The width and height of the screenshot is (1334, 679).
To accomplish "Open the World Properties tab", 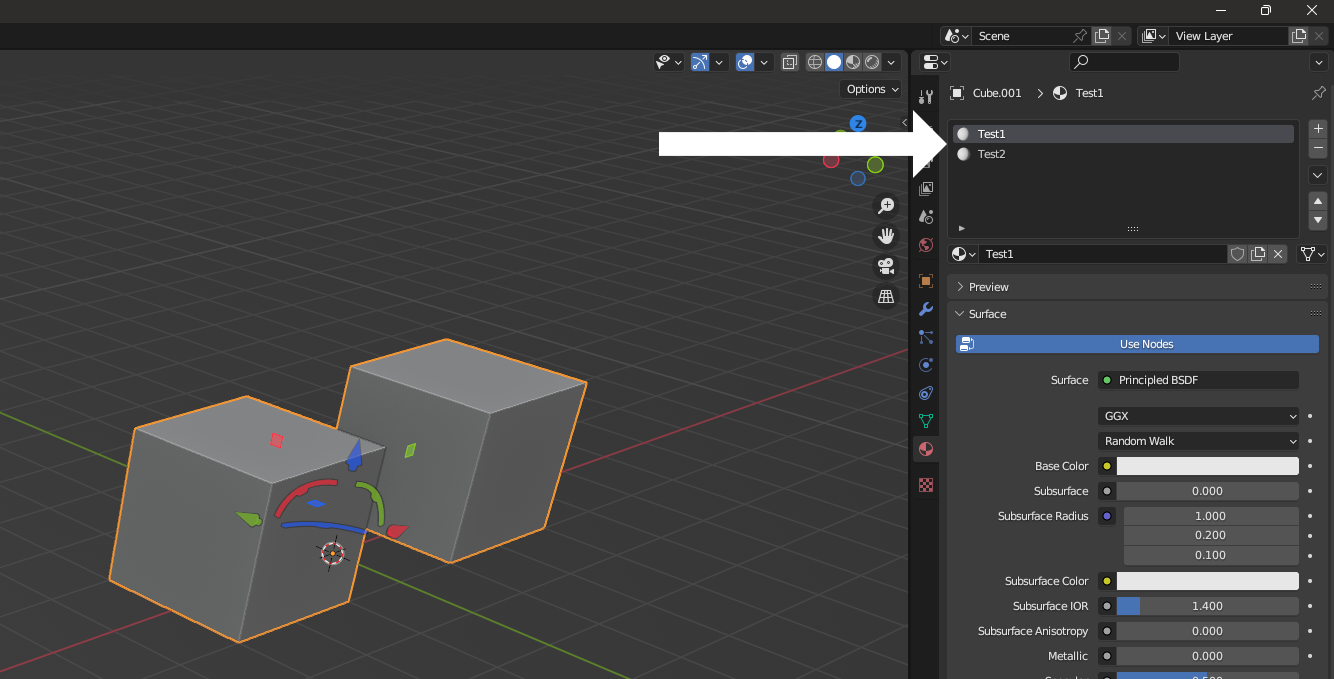I will click(x=925, y=245).
